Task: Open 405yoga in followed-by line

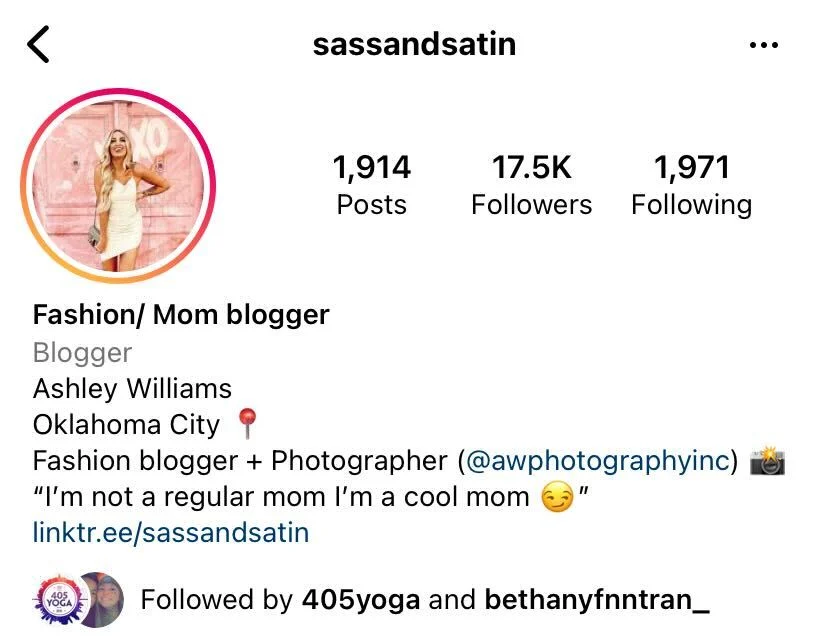Action: click(x=361, y=600)
